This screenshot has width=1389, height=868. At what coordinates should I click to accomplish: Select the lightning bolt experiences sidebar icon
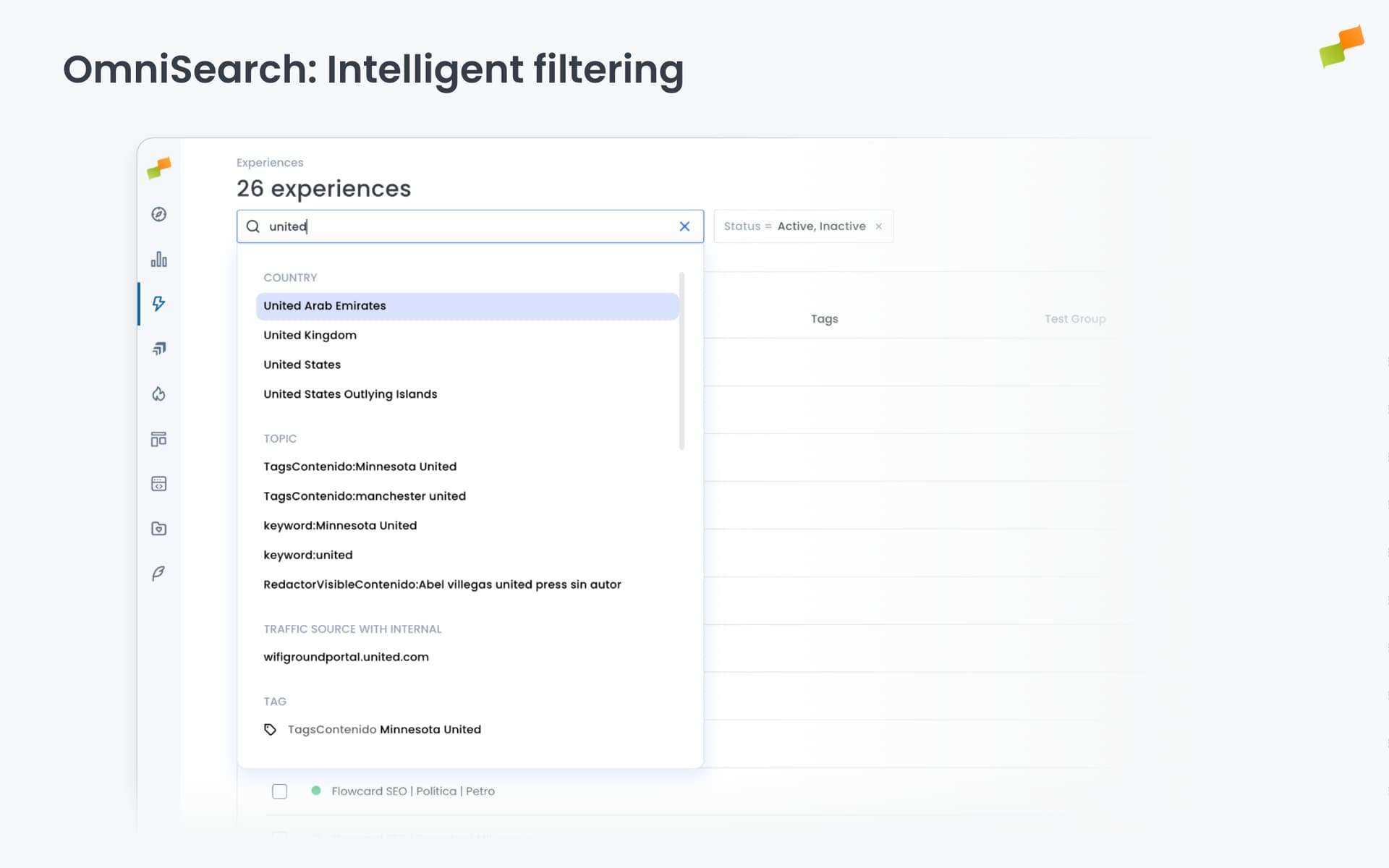click(x=159, y=304)
